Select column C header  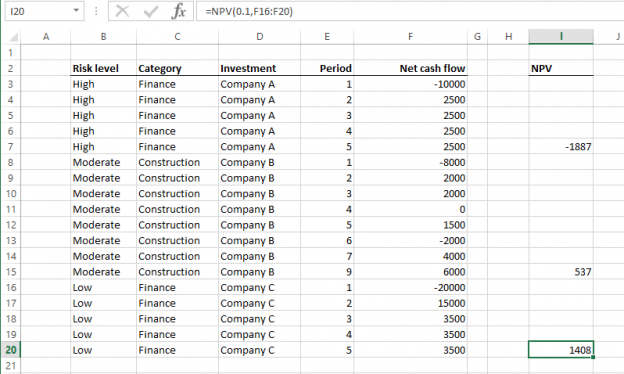point(177,37)
